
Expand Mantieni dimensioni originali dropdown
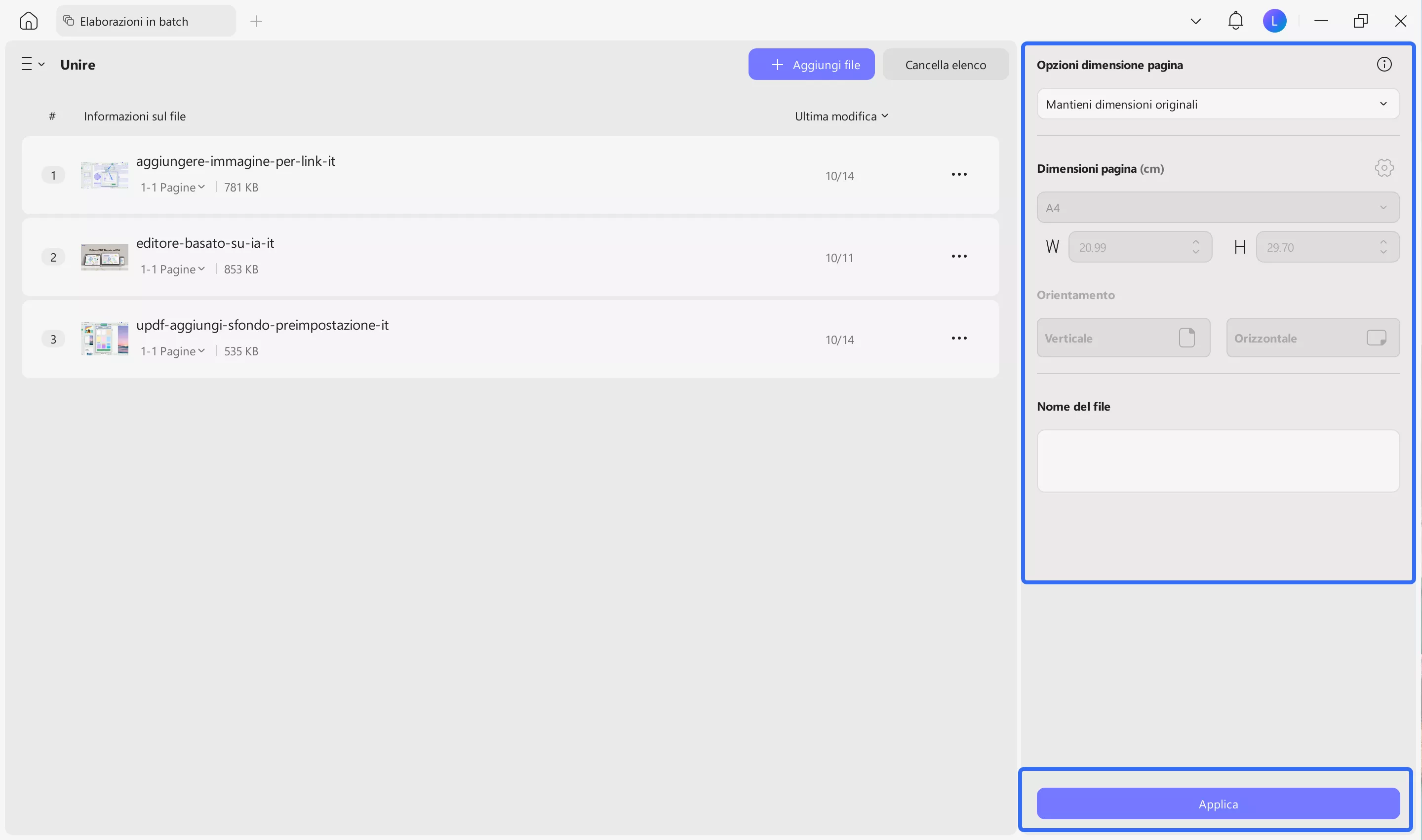(x=1218, y=104)
